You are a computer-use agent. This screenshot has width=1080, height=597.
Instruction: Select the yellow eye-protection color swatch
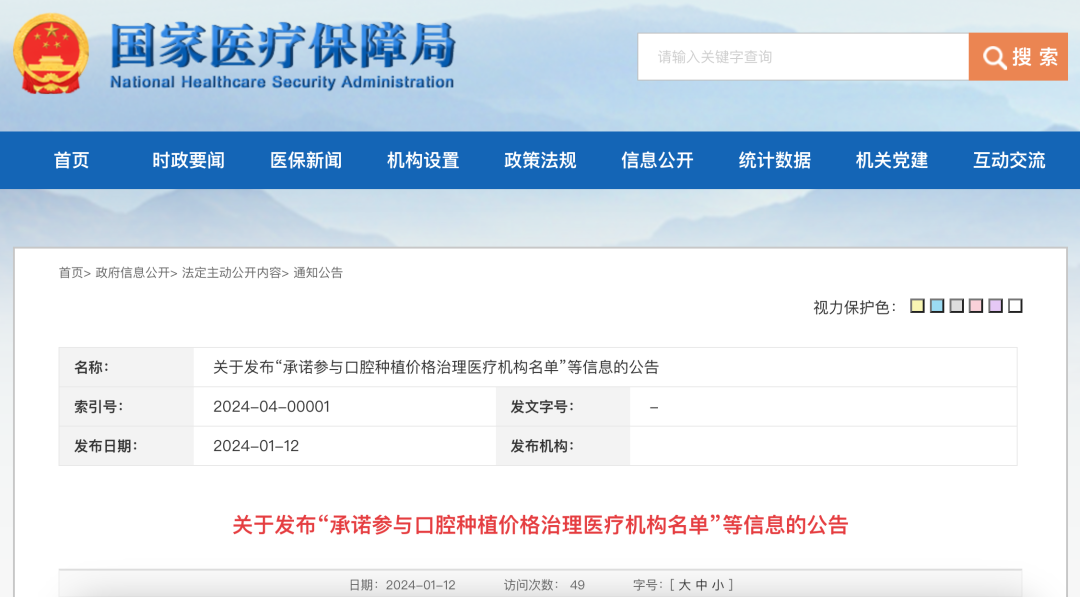click(x=917, y=306)
